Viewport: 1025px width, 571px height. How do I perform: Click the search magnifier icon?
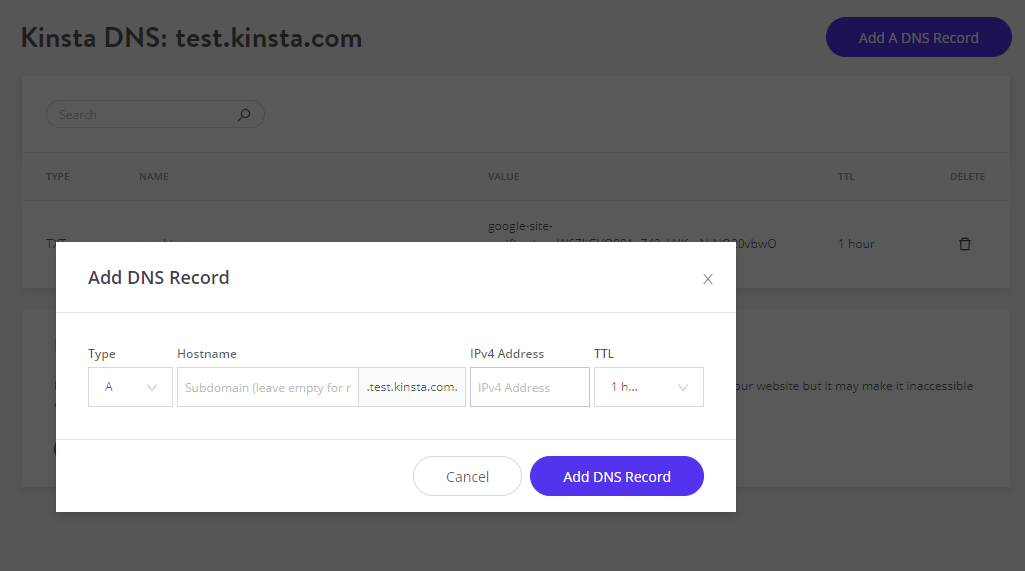point(244,114)
